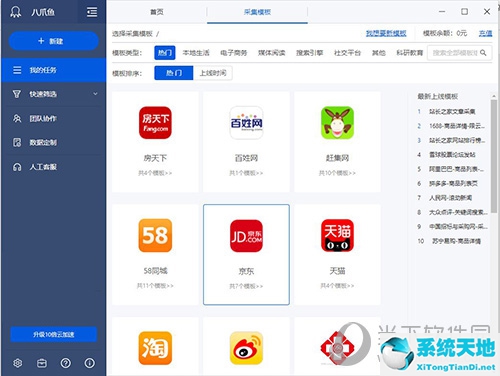The height and width of the screenshot is (376, 500).
Task: Open latest template 阿里巴巴-商品列表
Action: pyautogui.click(x=457, y=169)
